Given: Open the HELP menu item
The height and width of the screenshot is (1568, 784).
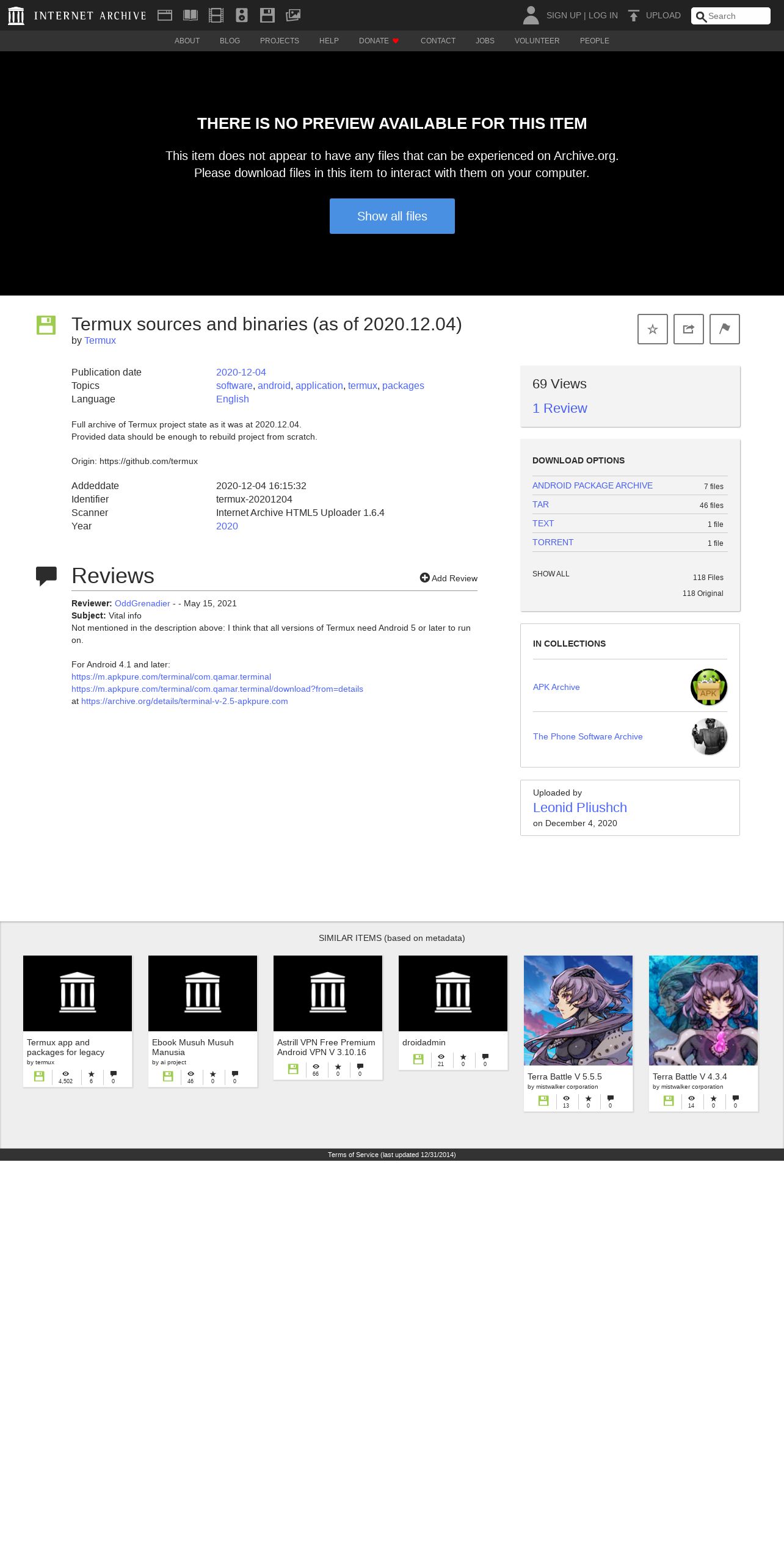Looking at the screenshot, I should (x=329, y=41).
